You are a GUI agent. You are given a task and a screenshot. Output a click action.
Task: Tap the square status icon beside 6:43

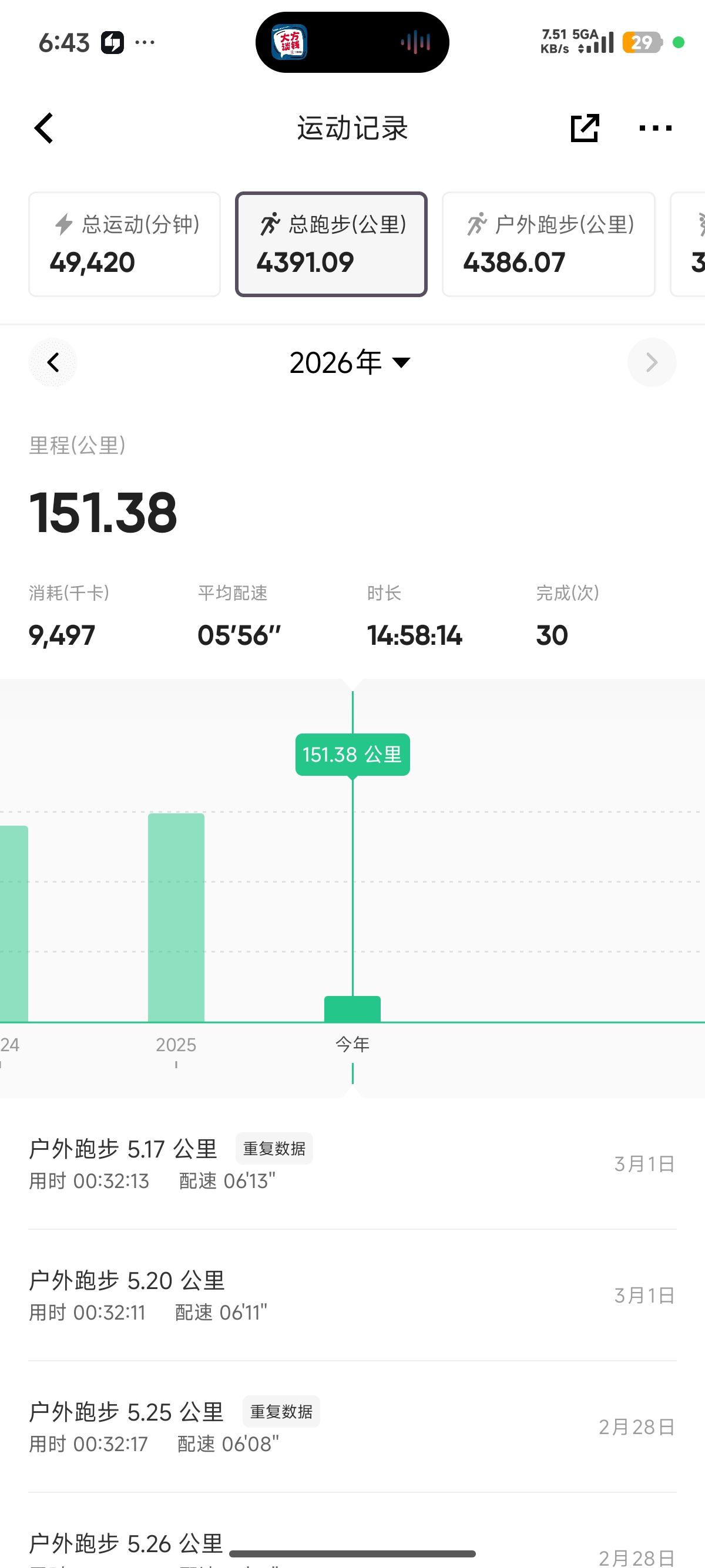click(113, 43)
